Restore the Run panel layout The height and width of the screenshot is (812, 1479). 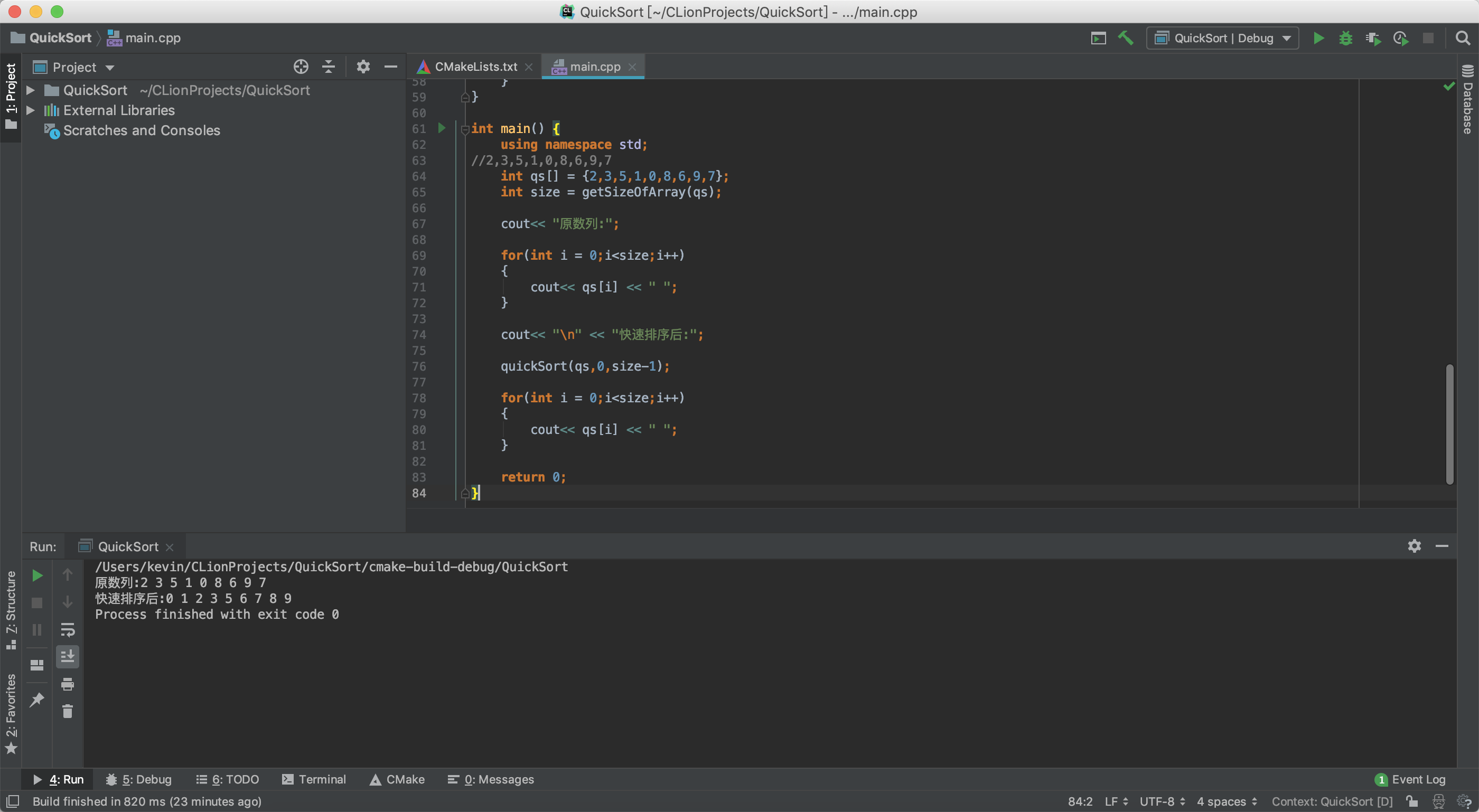point(37,665)
